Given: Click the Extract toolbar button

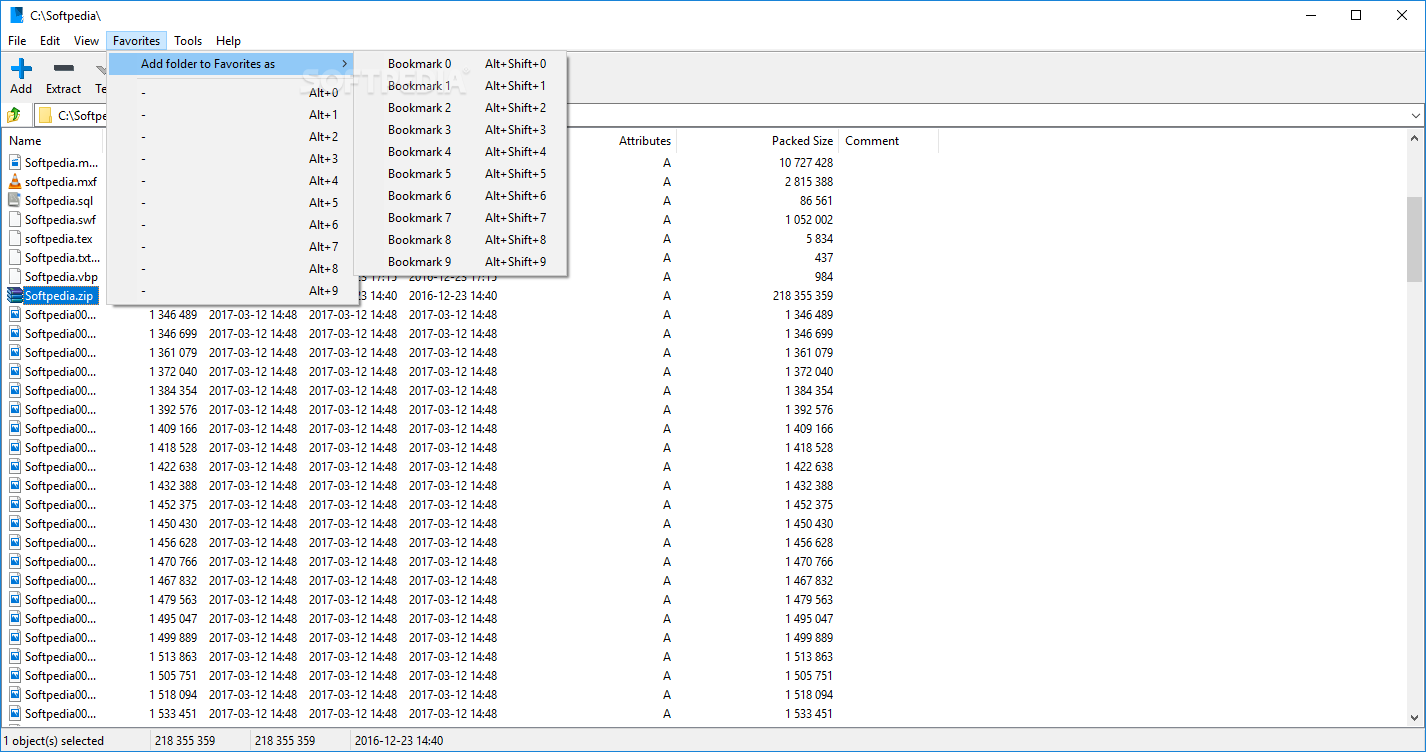Looking at the screenshot, I should coord(63,77).
